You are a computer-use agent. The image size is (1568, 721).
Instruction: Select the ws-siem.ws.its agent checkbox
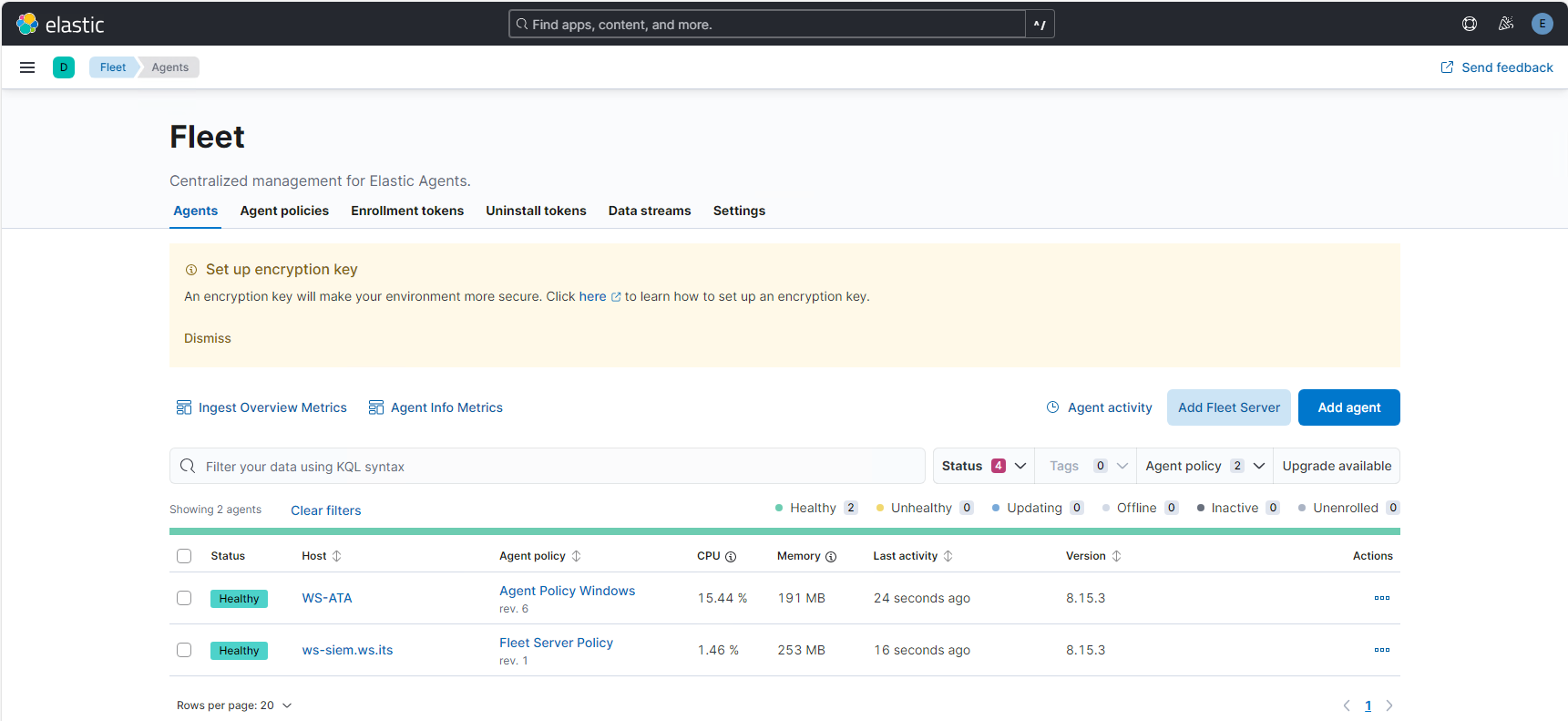tap(184, 650)
